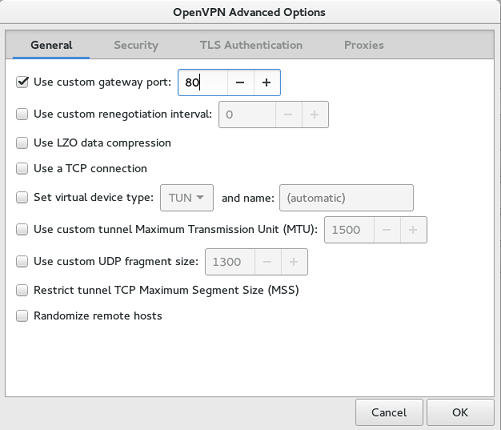Check Use custom tunnel MTU option

[x=22, y=229]
